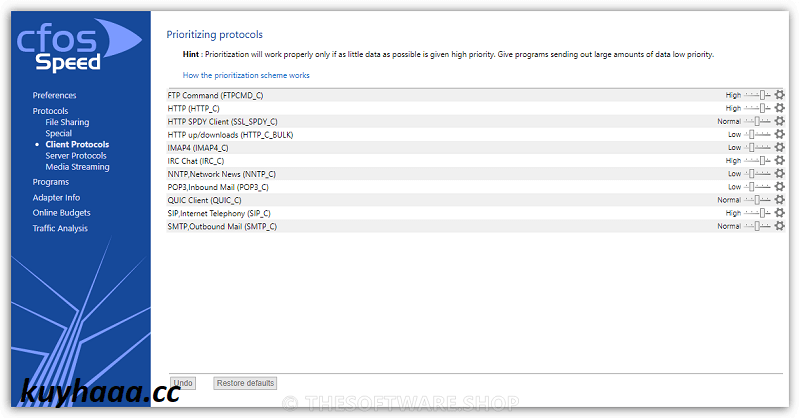The image size is (800, 418).
Task: Adjust priority slider for IMAP4
Action: pos(757,147)
